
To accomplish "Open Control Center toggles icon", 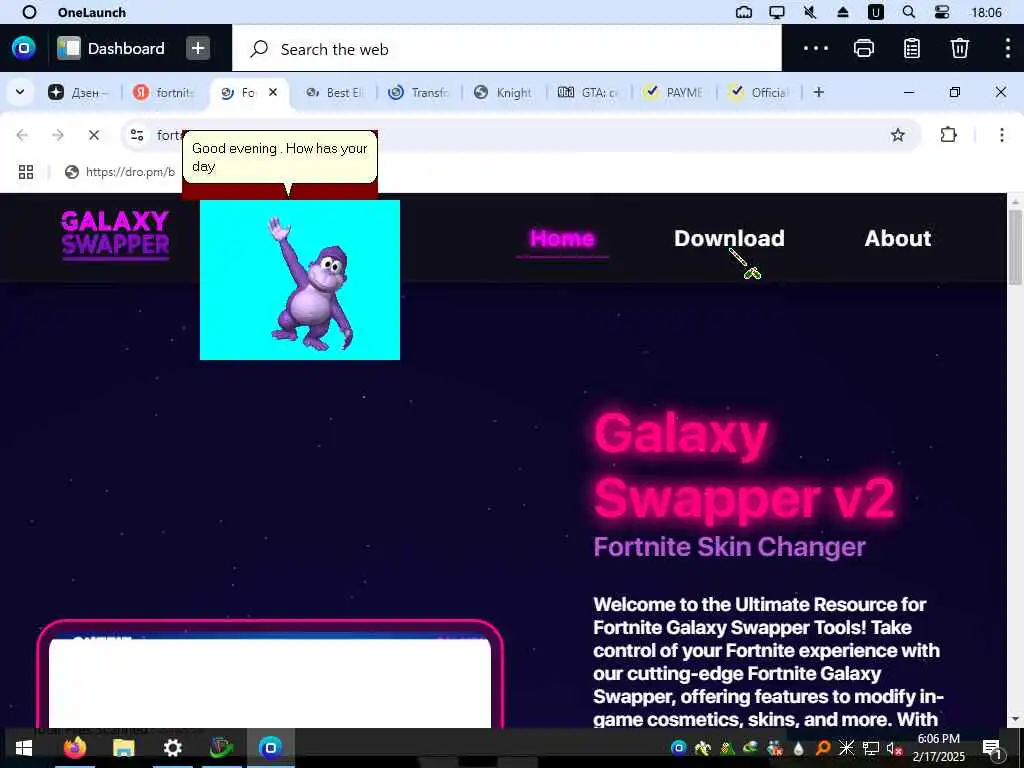I will 942,12.
